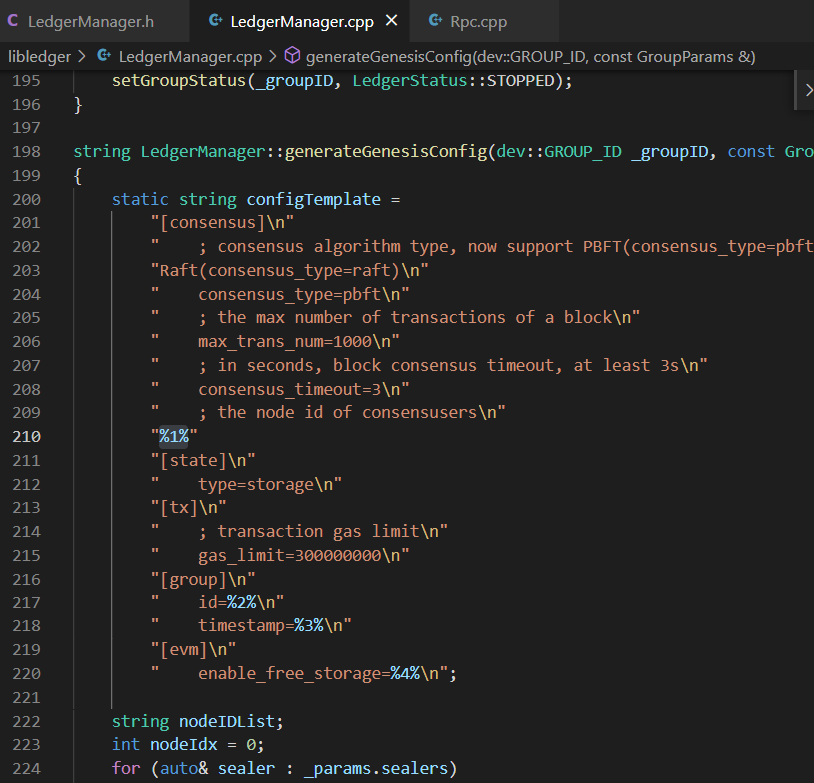Click "; the node id of consensusers" string
814x783 pixels.
(338, 413)
